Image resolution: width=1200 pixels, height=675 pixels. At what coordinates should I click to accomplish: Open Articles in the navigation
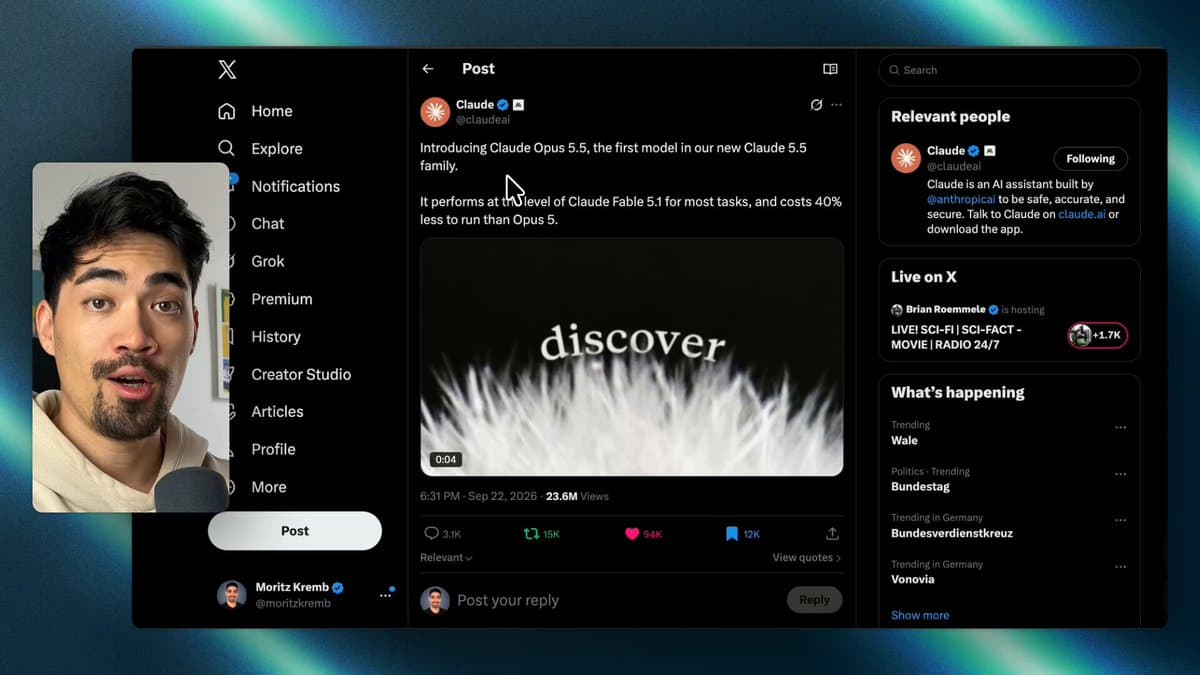point(277,412)
